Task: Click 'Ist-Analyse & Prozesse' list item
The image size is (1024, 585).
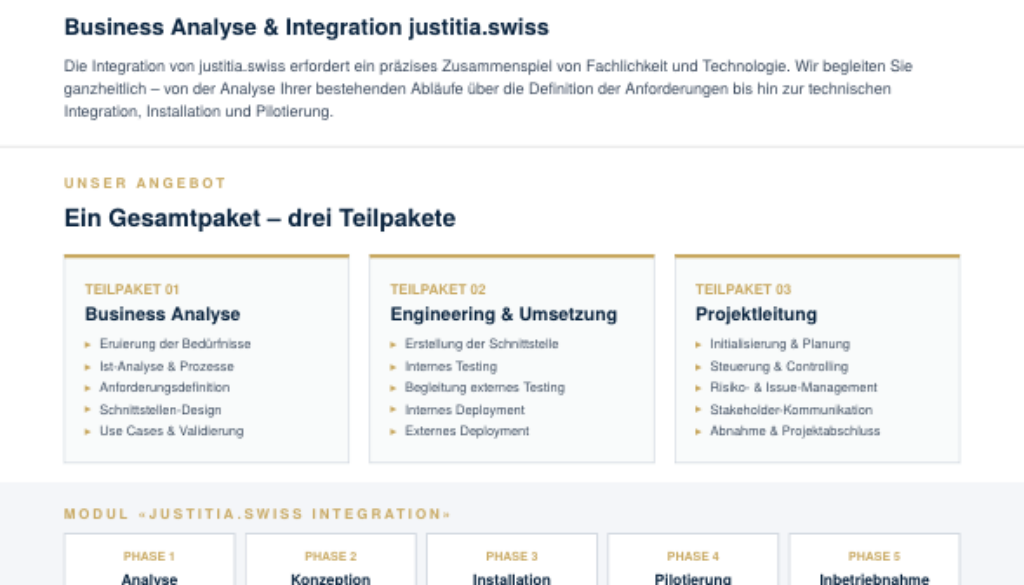Action: click(x=167, y=366)
